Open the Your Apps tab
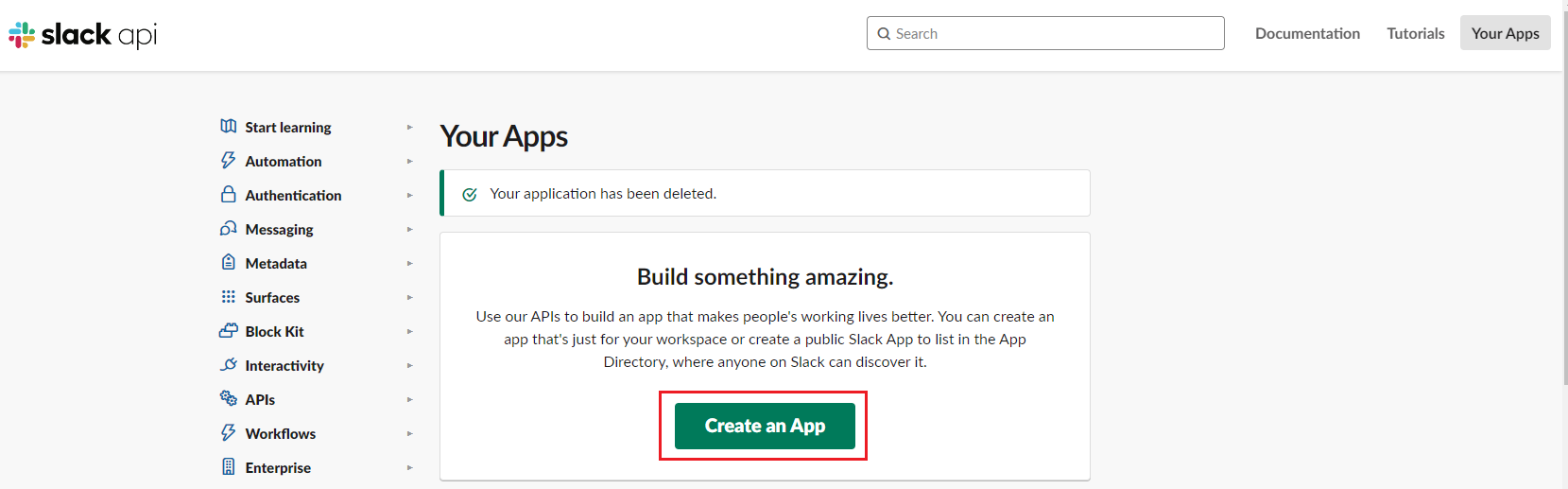This screenshot has height=489, width=1568. tap(1506, 33)
